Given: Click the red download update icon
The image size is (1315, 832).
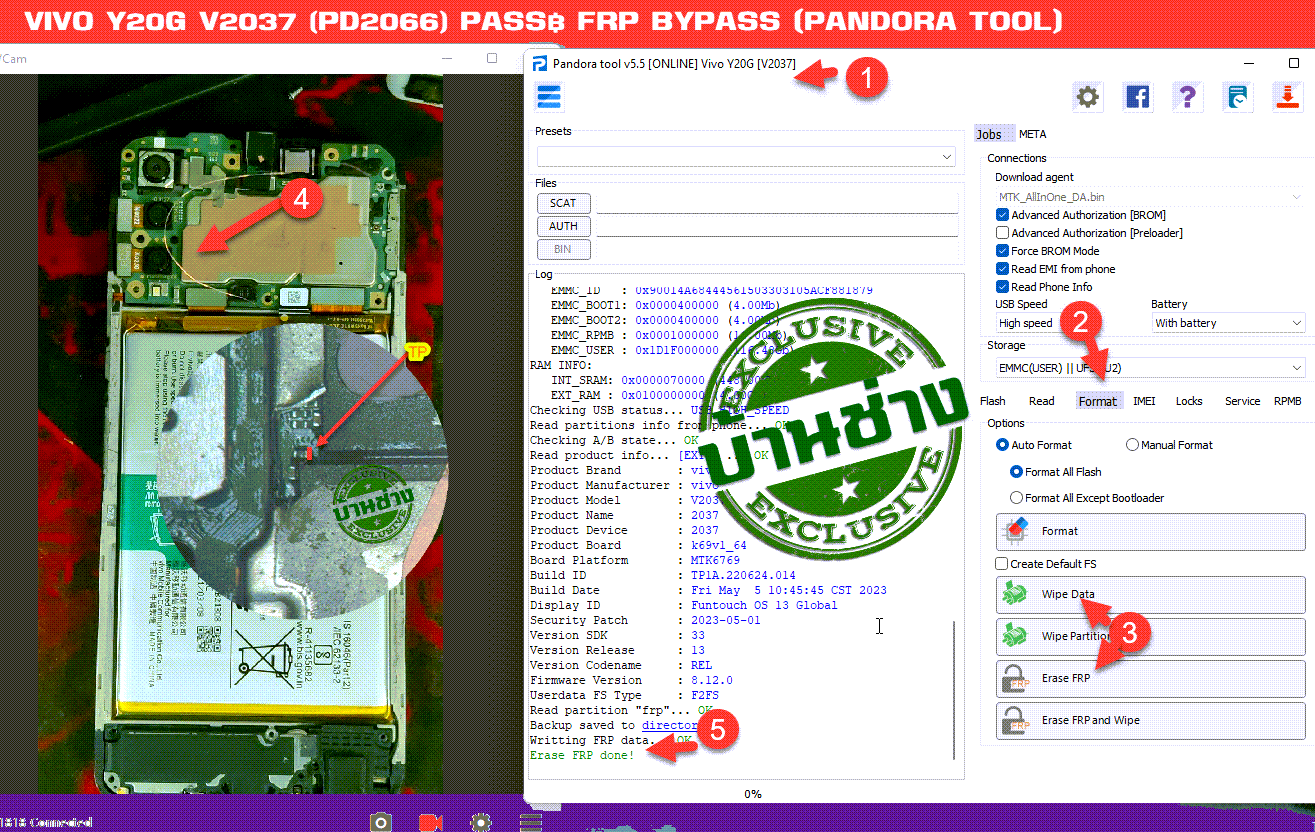Looking at the screenshot, I should click(1287, 97).
